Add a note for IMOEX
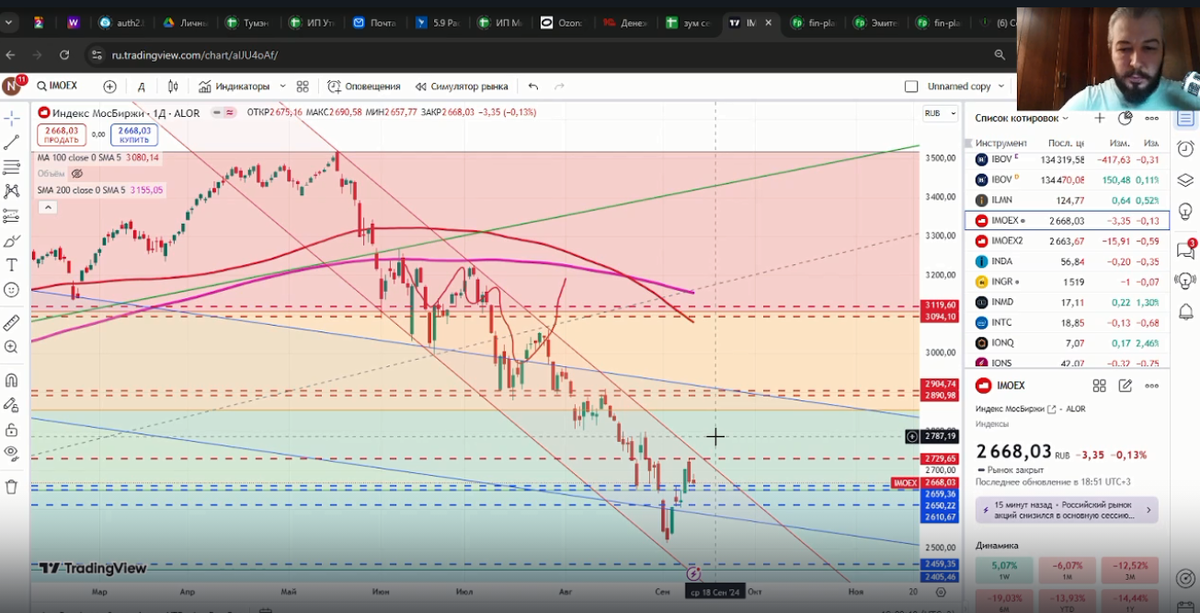This screenshot has height=613, width=1200. click(1125, 385)
